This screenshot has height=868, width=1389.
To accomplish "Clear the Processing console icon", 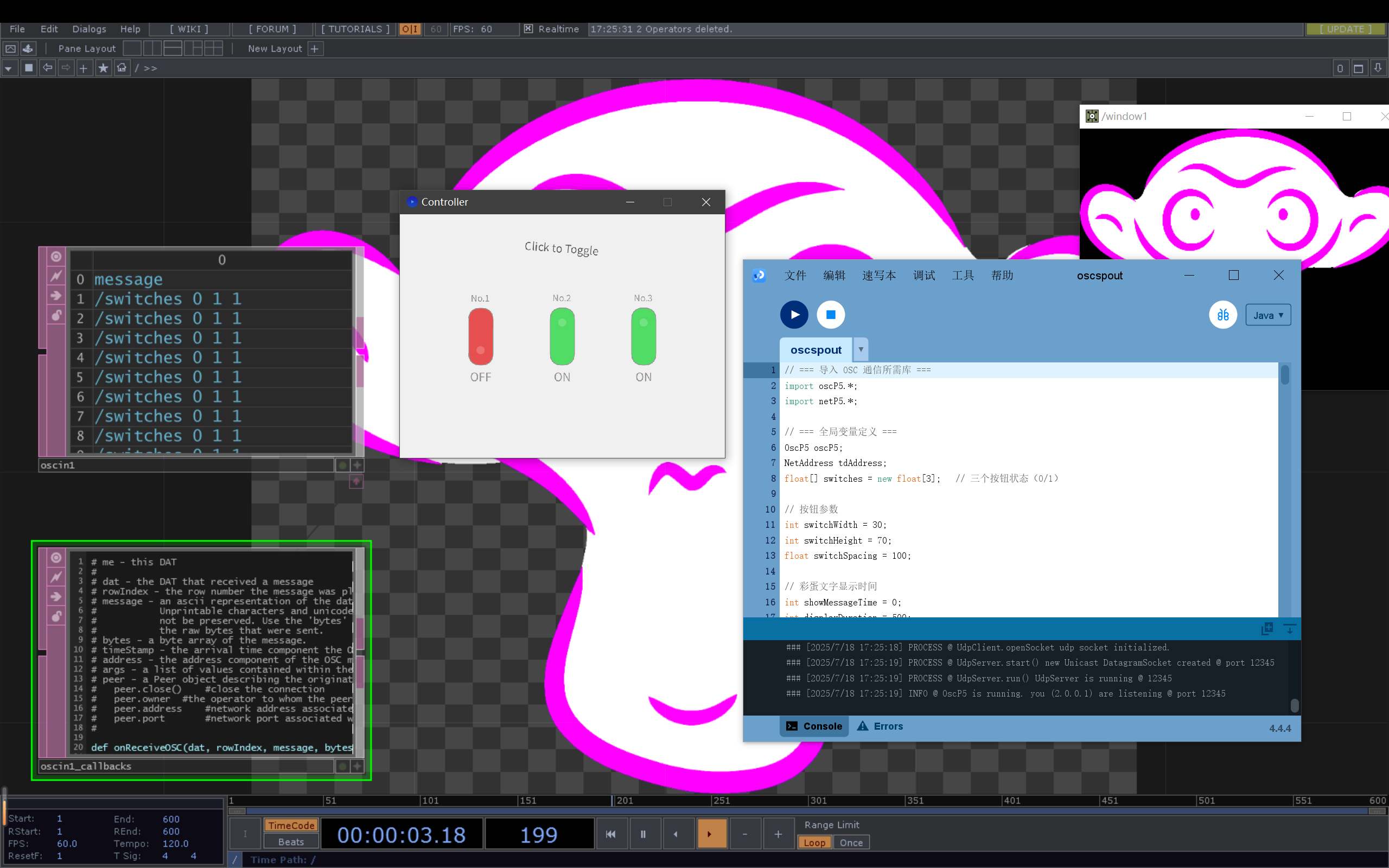I will pos(1290,629).
